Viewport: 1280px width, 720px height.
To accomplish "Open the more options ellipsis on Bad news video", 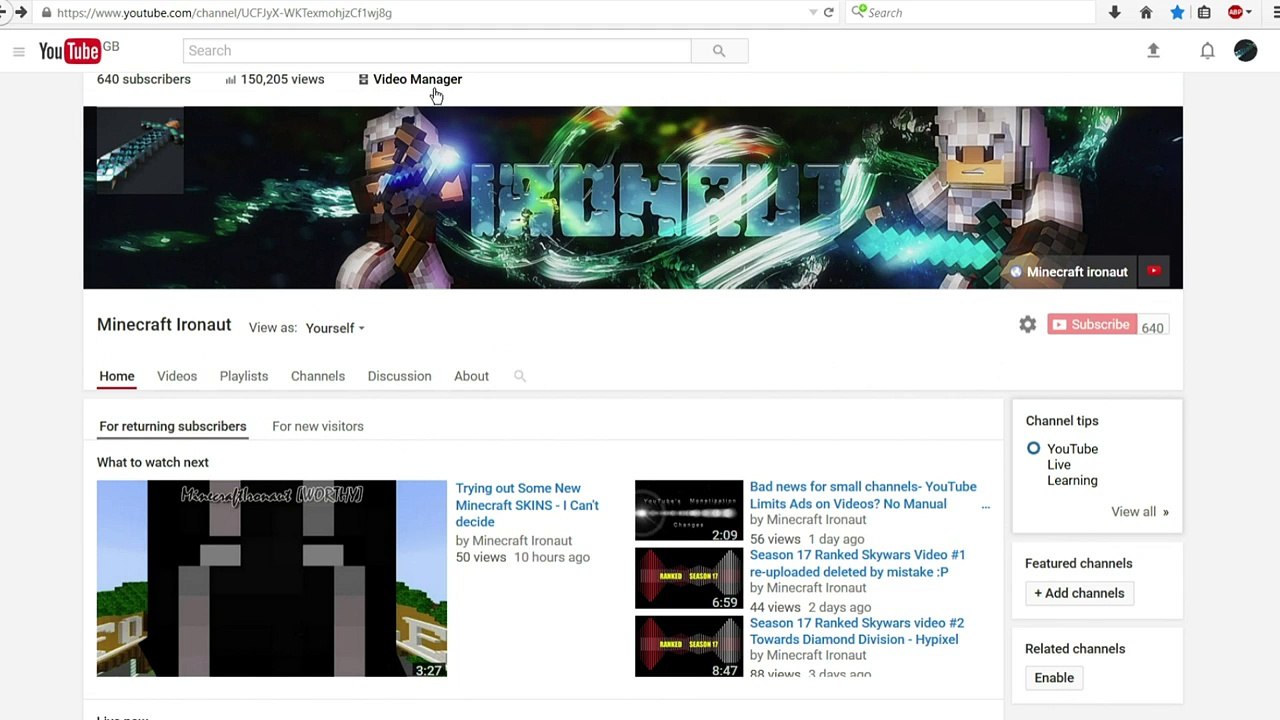I will coord(985,505).
